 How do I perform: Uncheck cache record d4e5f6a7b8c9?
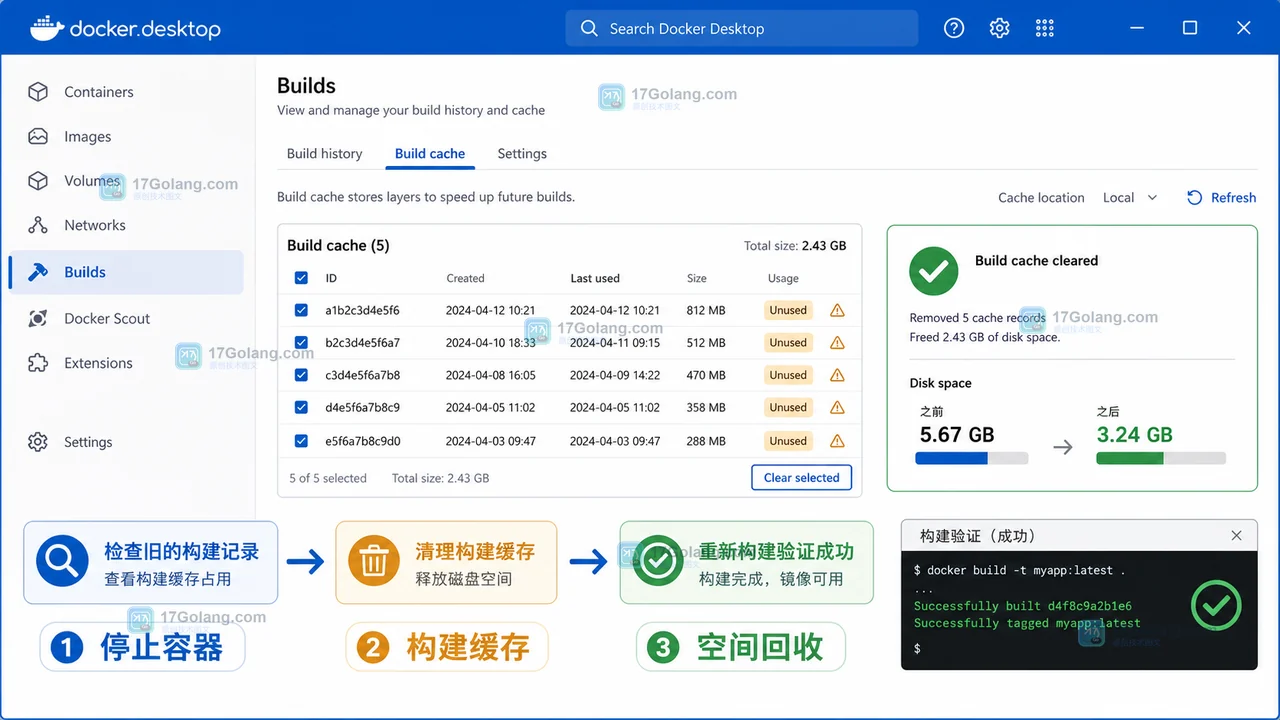301,407
